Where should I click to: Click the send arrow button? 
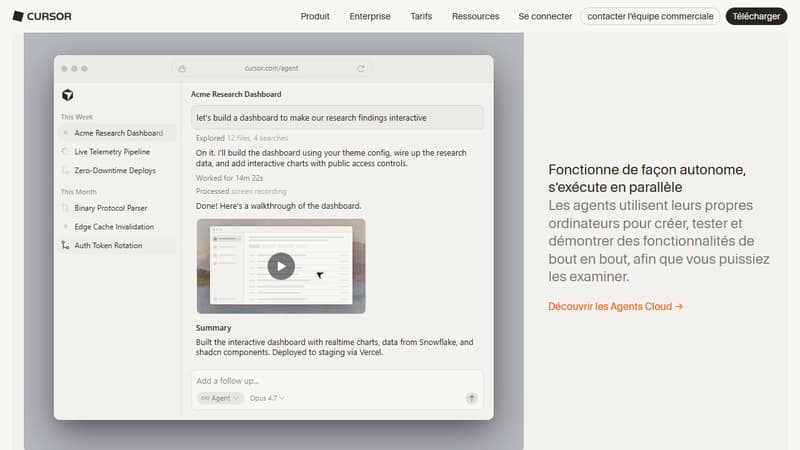(x=471, y=398)
